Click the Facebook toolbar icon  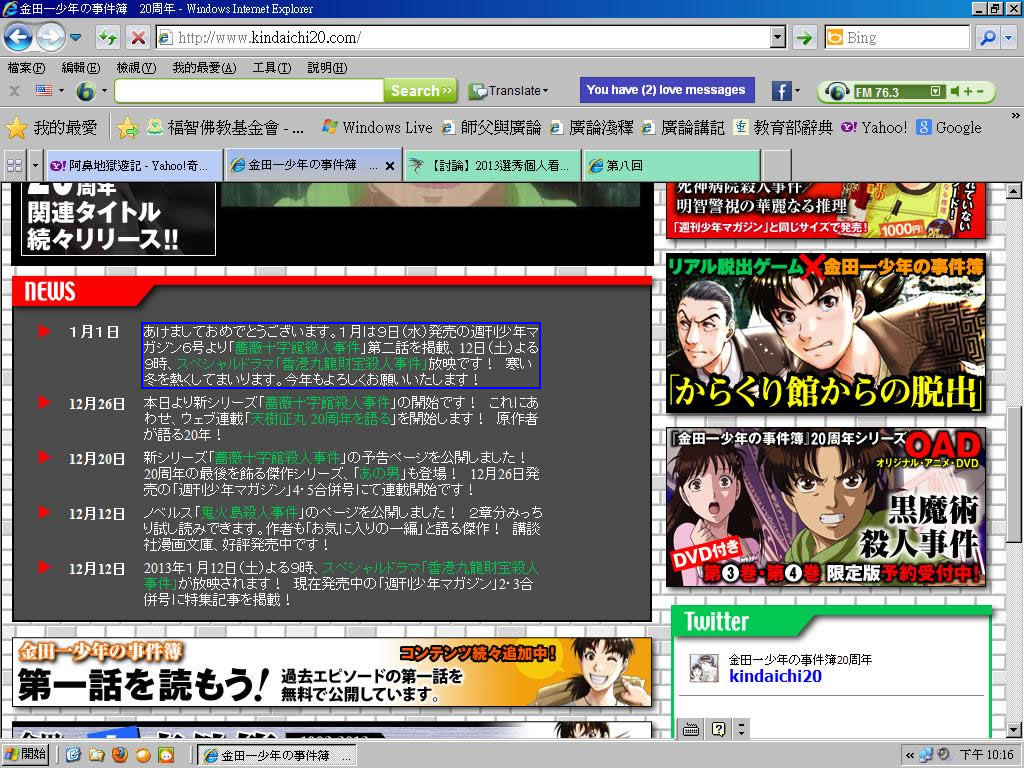[x=781, y=91]
